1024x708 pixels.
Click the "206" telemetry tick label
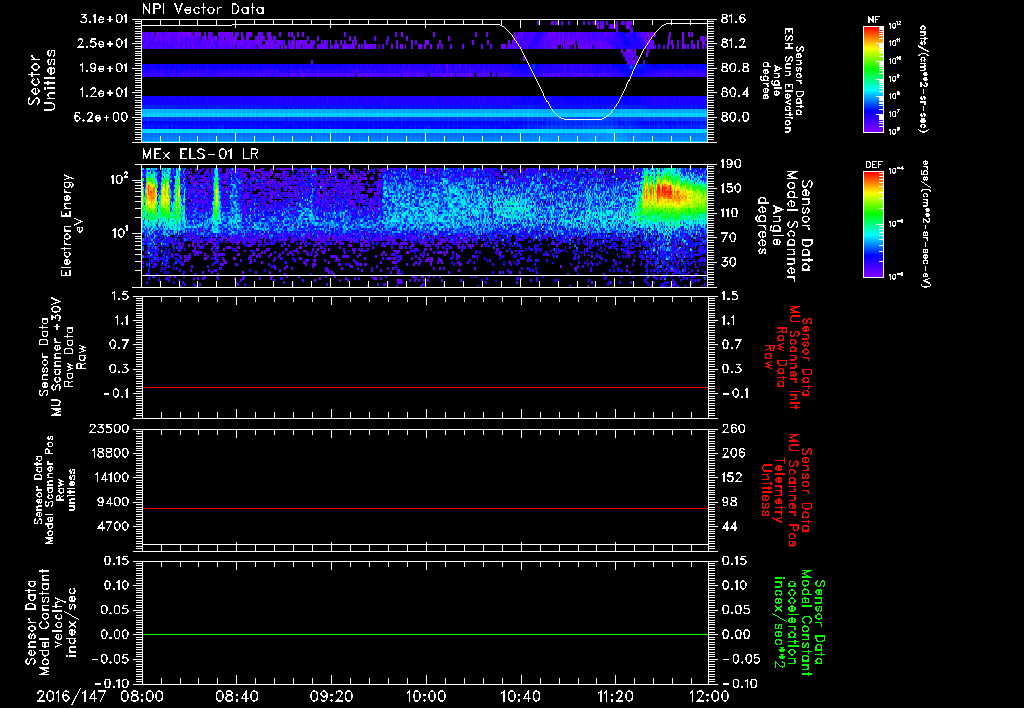(732, 453)
